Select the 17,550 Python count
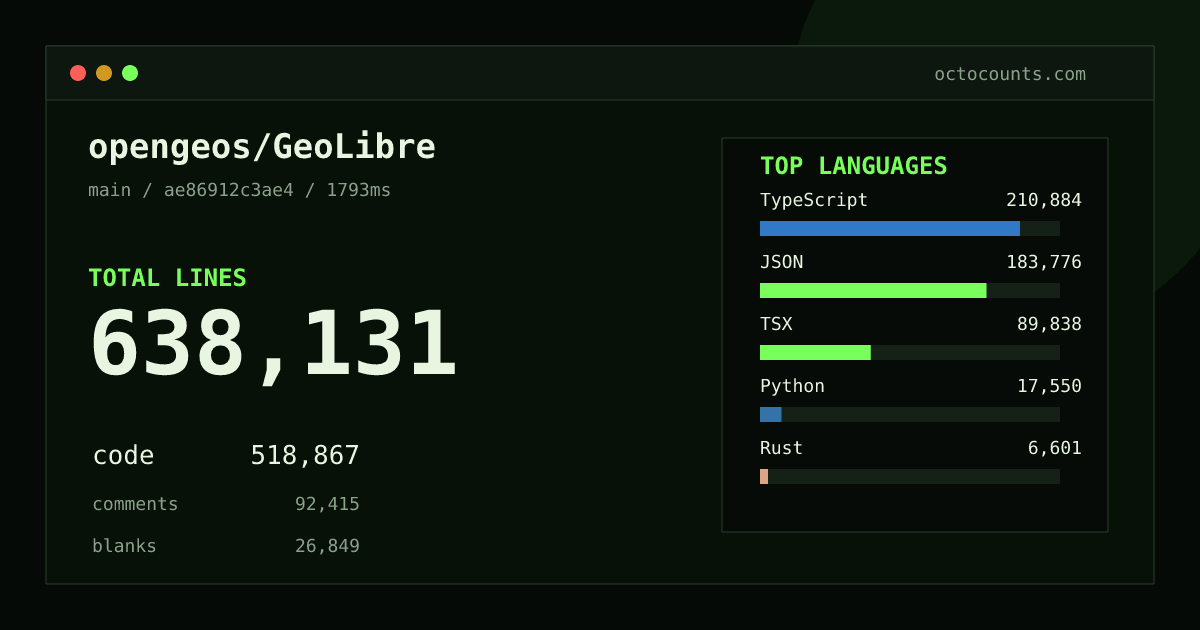Image resolution: width=1200 pixels, height=630 pixels. (1049, 386)
